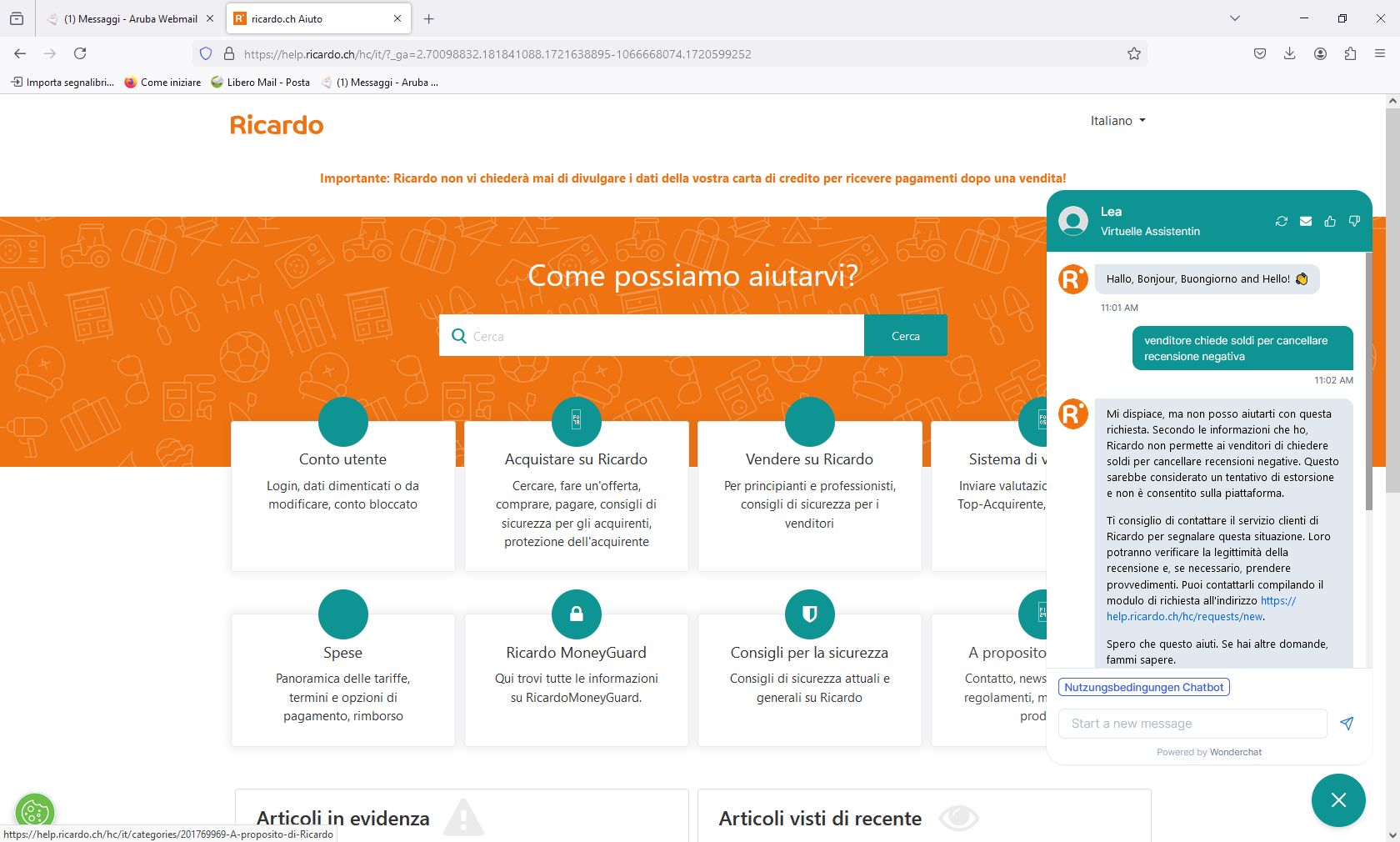Open Firefox application menu
Image resolution: width=1400 pixels, height=842 pixels.
click(1380, 54)
